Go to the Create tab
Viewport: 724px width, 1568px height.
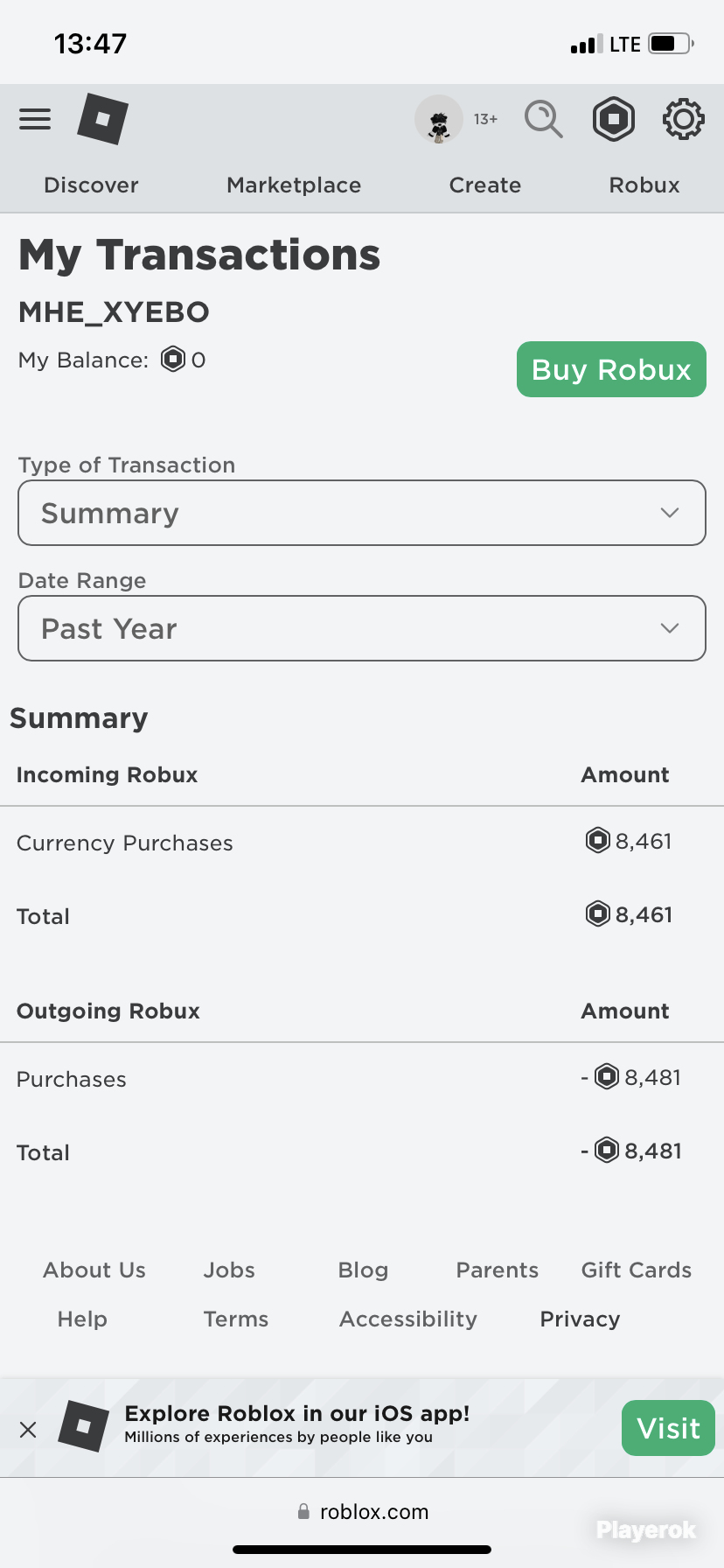click(x=485, y=185)
